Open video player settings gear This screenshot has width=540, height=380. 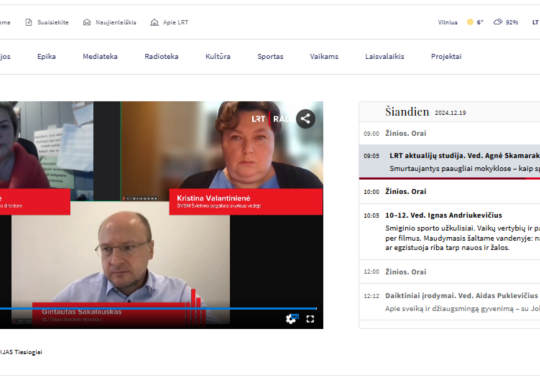tap(291, 319)
